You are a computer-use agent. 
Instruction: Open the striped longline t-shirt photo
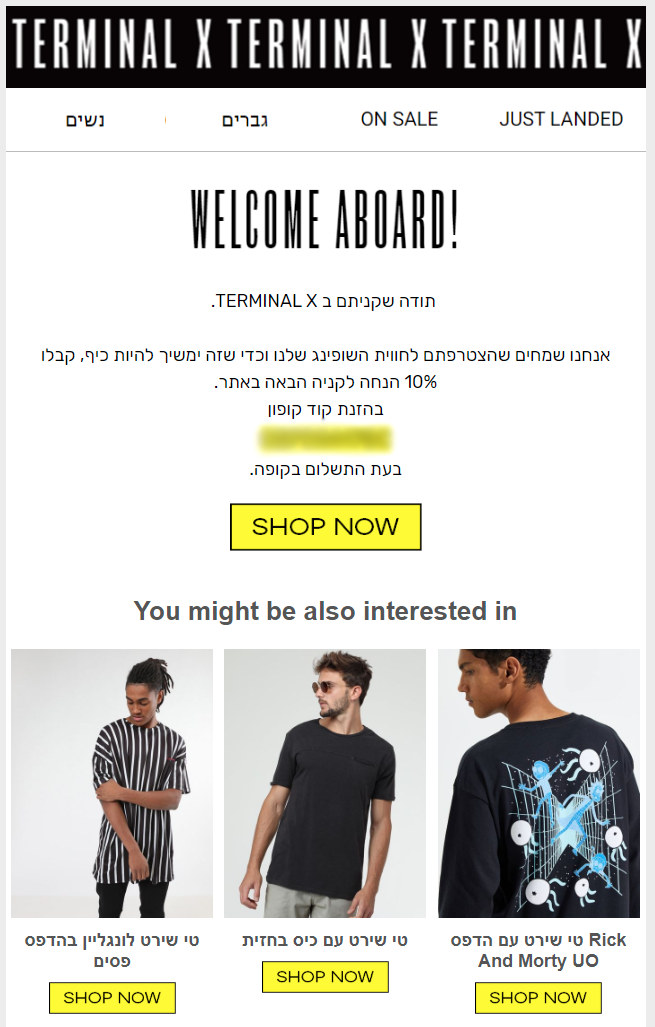point(112,783)
